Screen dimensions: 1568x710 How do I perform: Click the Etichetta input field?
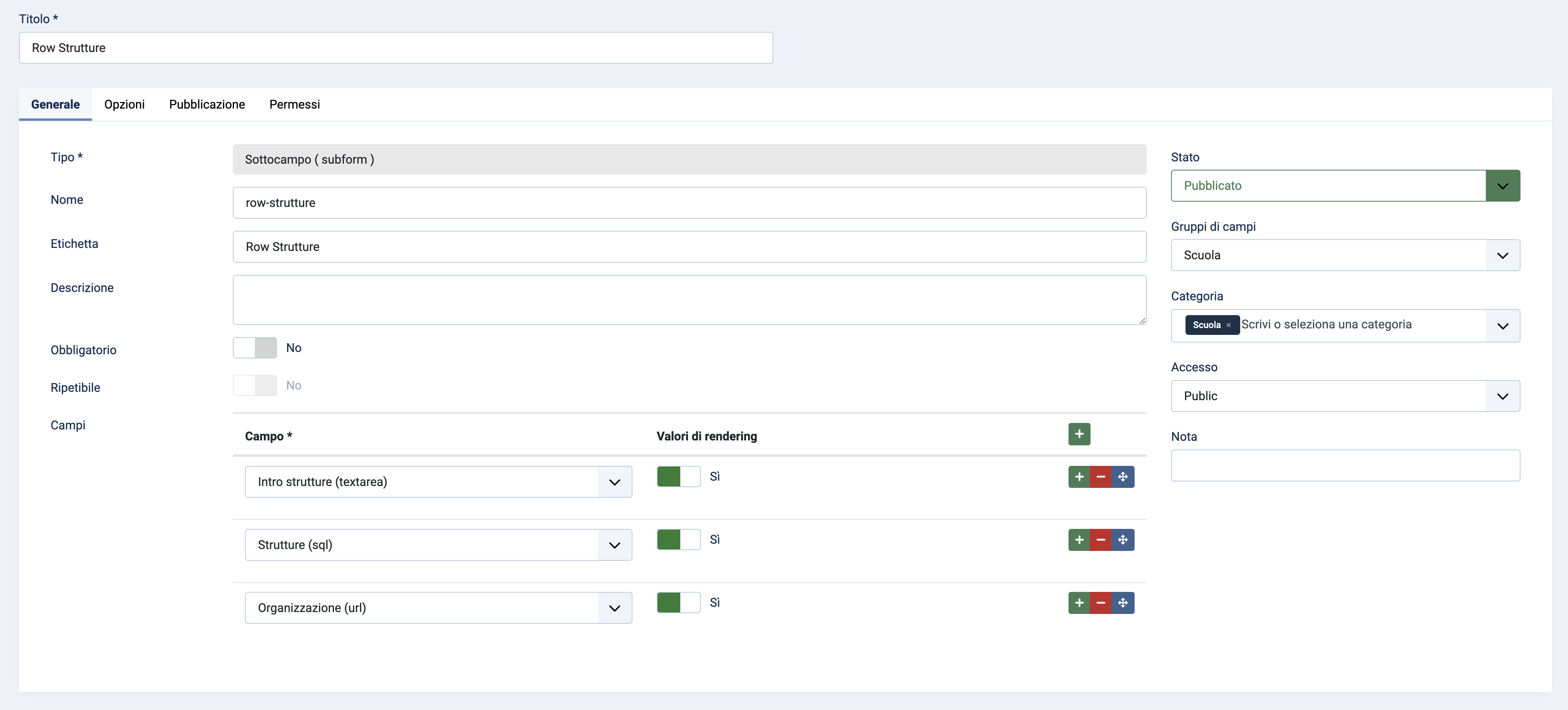click(x=689, y=246)
